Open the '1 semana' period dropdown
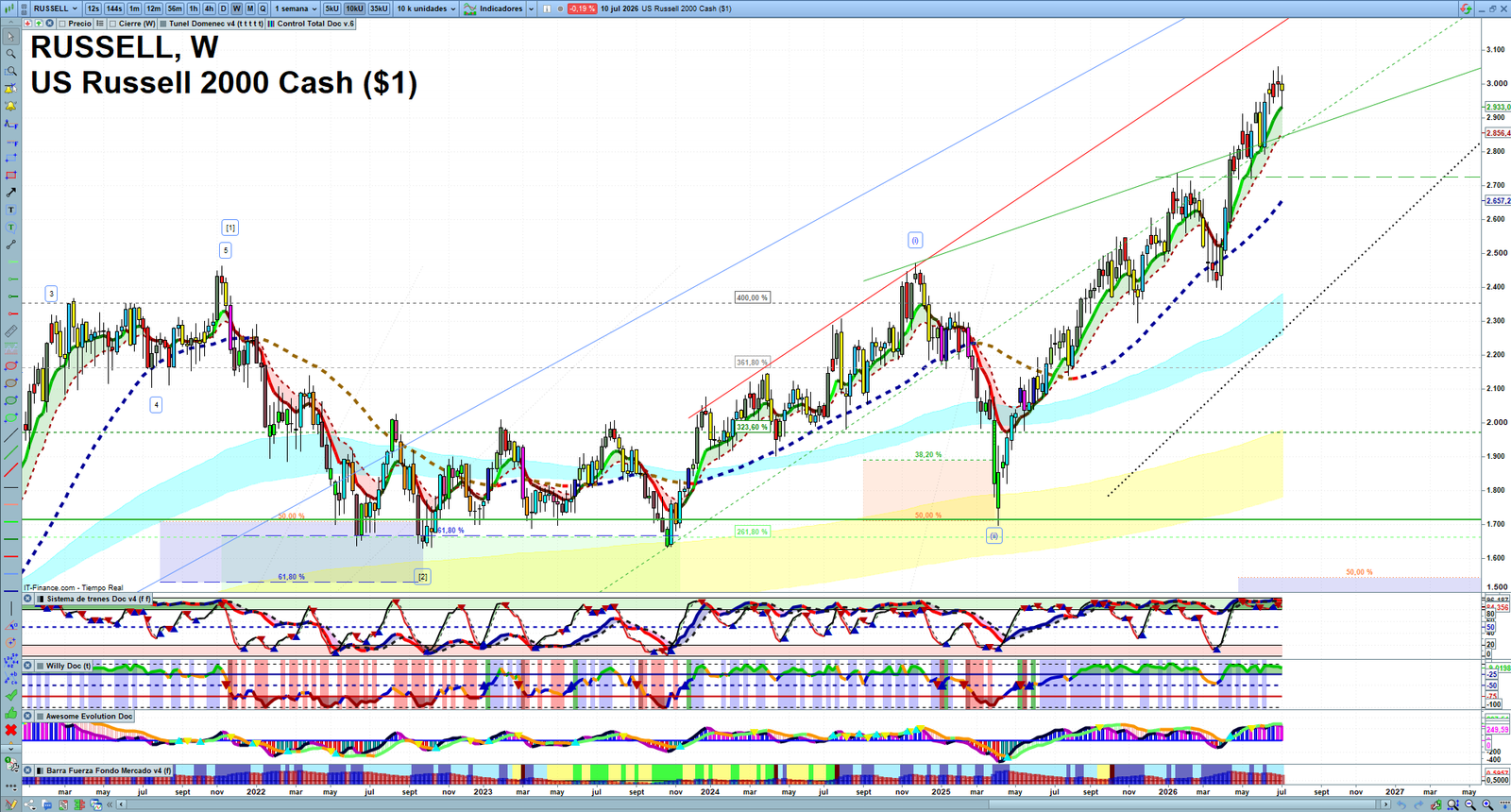The height and width of the screenshot is (812, 1511). coord(296,8)
